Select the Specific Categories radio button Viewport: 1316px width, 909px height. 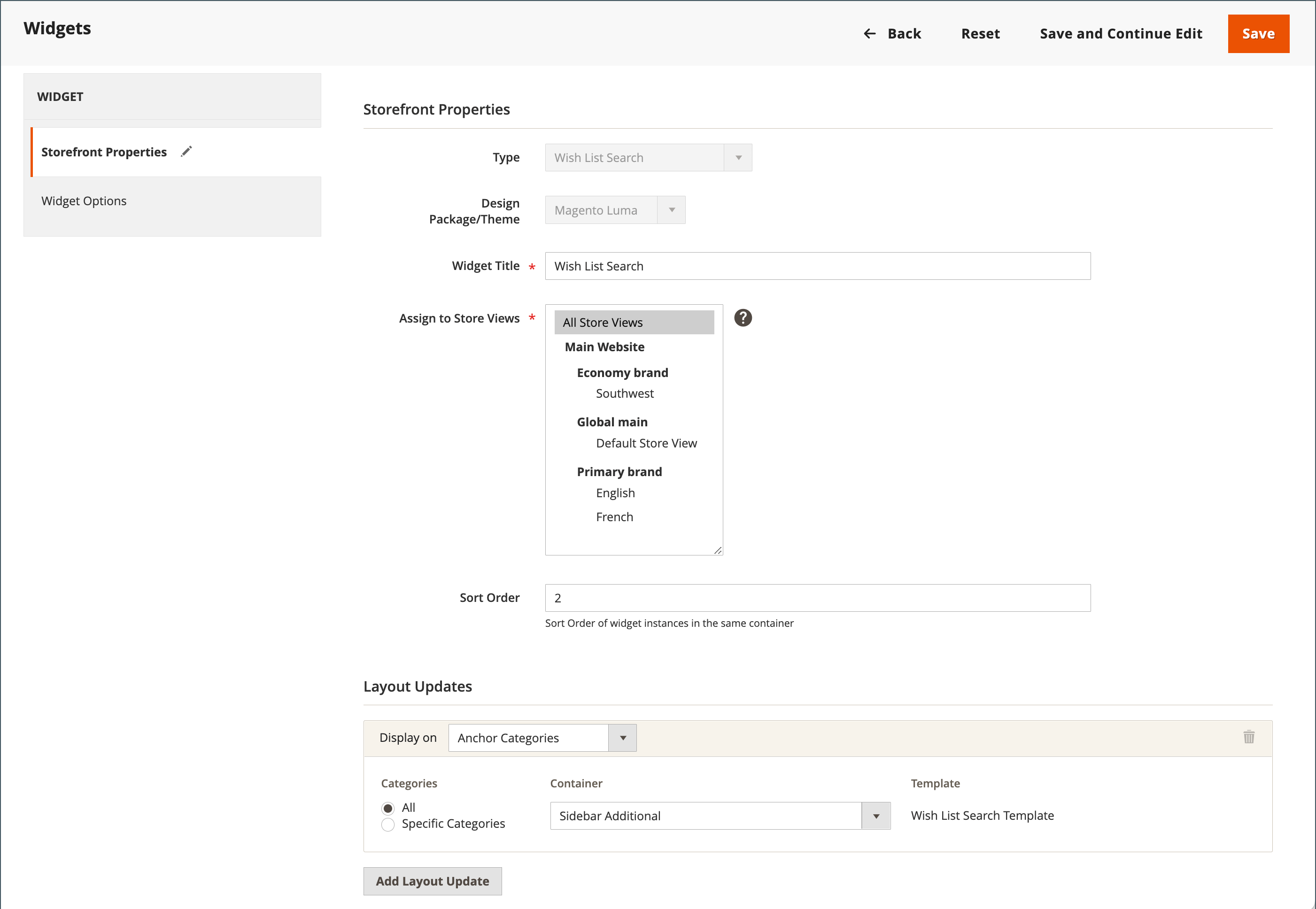[388, 824]
